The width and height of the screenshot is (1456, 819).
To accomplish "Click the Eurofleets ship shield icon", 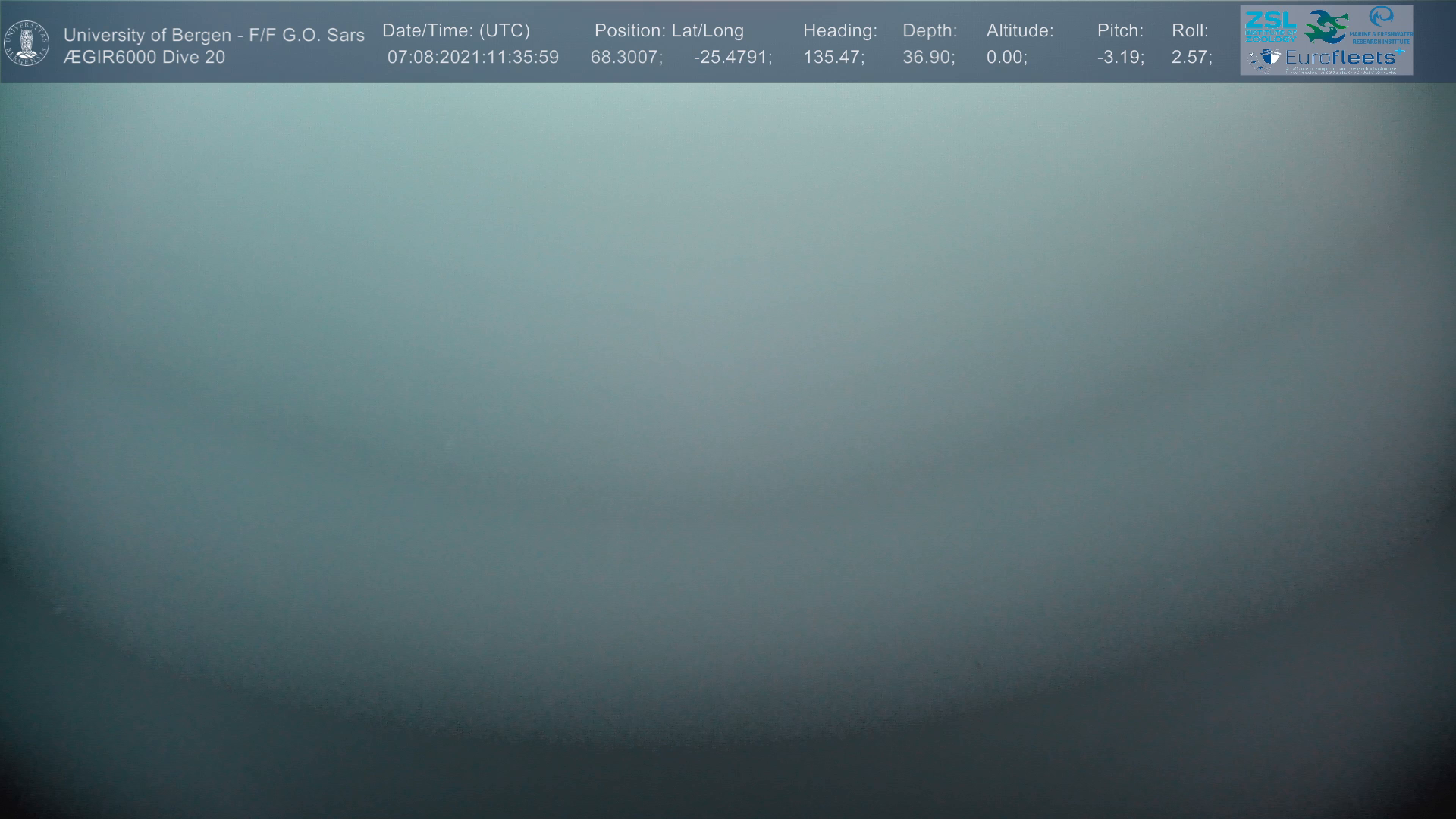I will click(x=1270, y=58).
